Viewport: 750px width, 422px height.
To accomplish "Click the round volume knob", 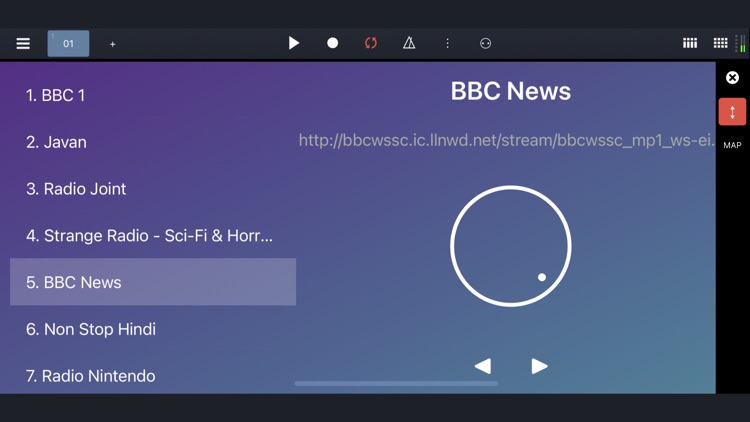I will click(x=511, y=246).
